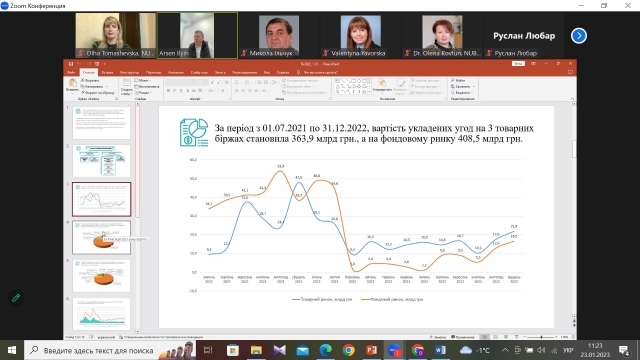Screen dimensions: 640x360
Task: Open Google Chrome from taskbar
Action: point(349,350)
